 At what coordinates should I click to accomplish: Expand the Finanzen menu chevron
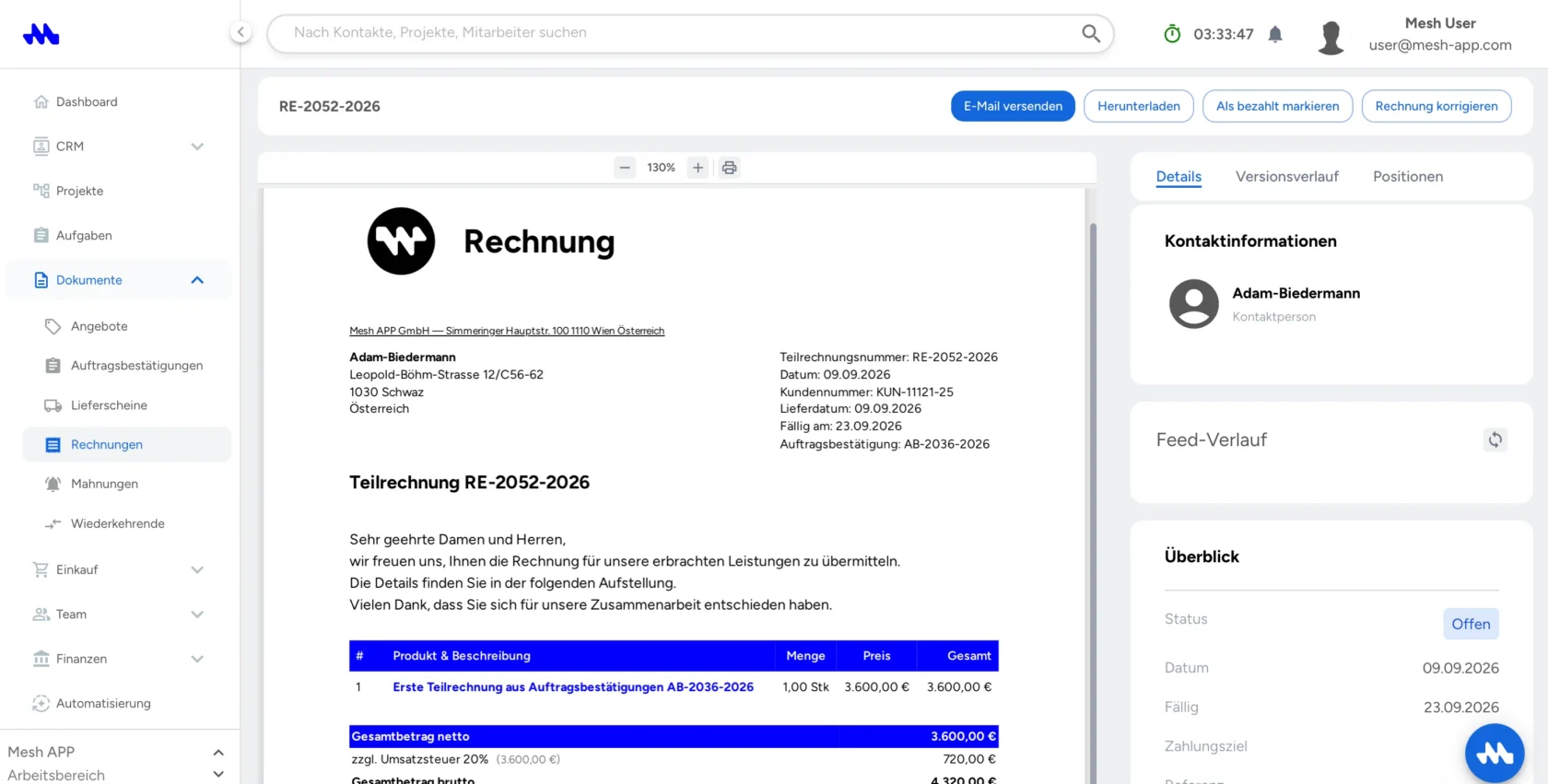point(197,659)
